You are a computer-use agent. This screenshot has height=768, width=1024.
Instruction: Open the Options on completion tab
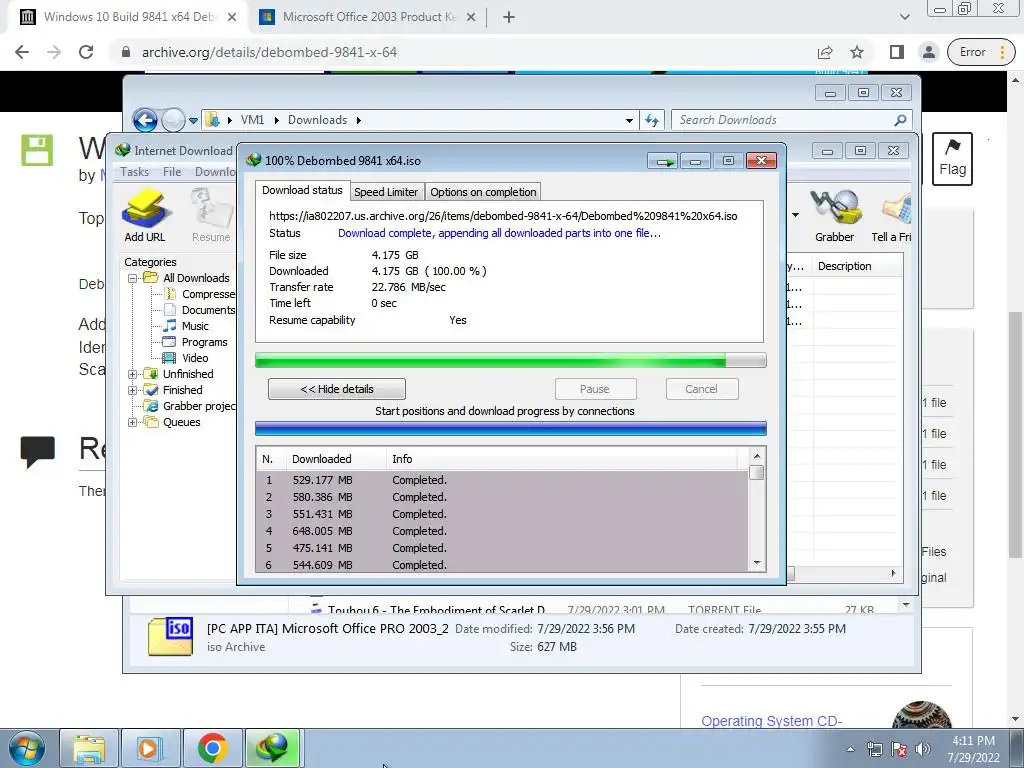coord(483,192)
